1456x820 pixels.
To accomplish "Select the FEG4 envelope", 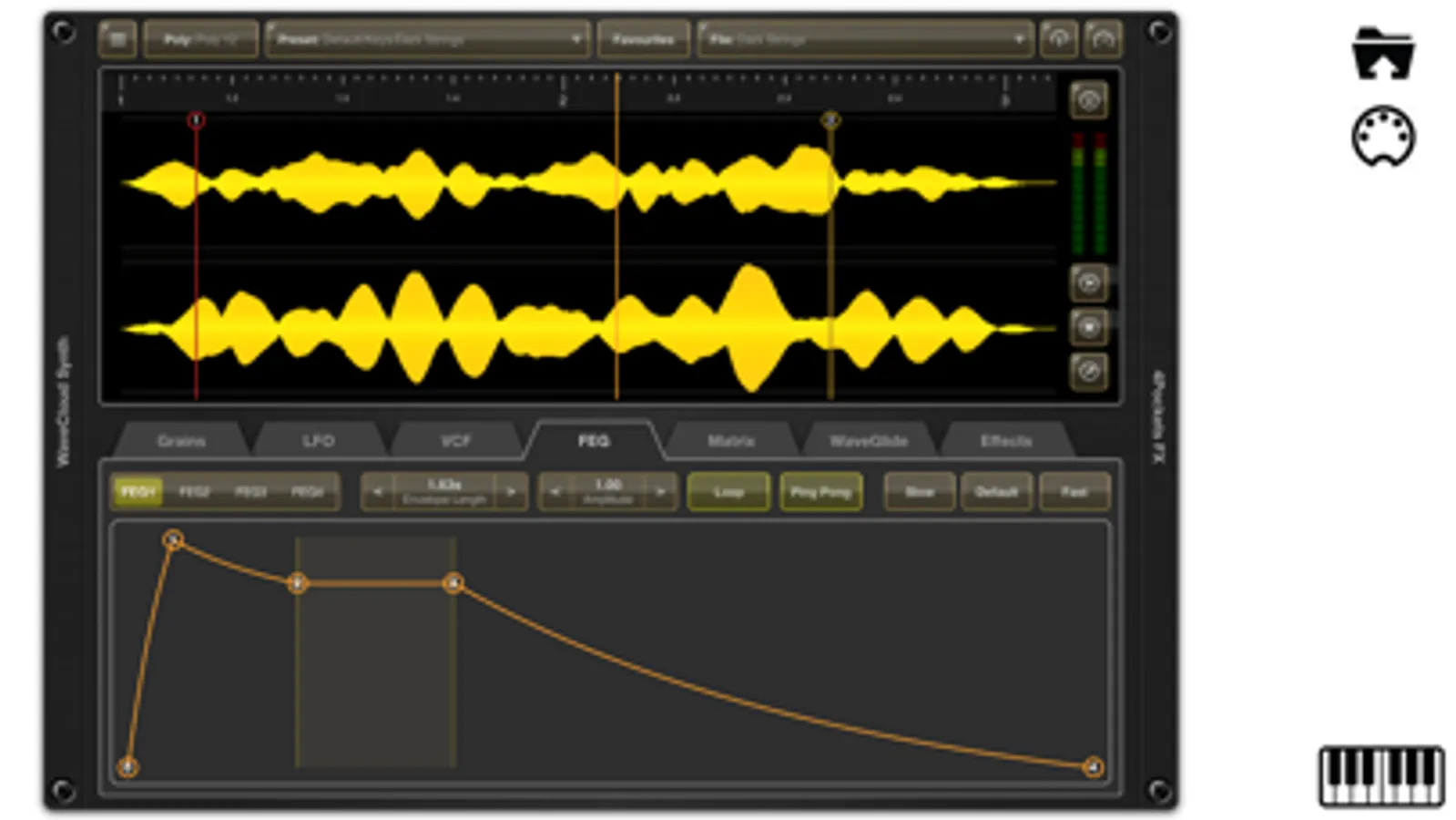I will pyautogui.click(x=307, y=492).
